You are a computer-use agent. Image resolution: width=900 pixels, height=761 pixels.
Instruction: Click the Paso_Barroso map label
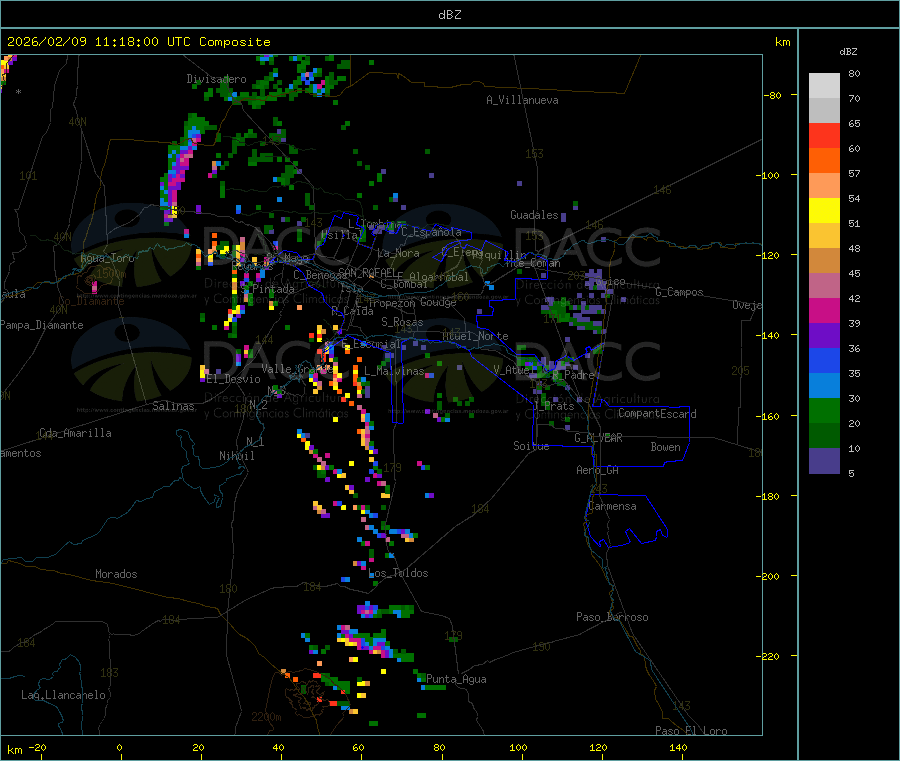click(612, 618)
